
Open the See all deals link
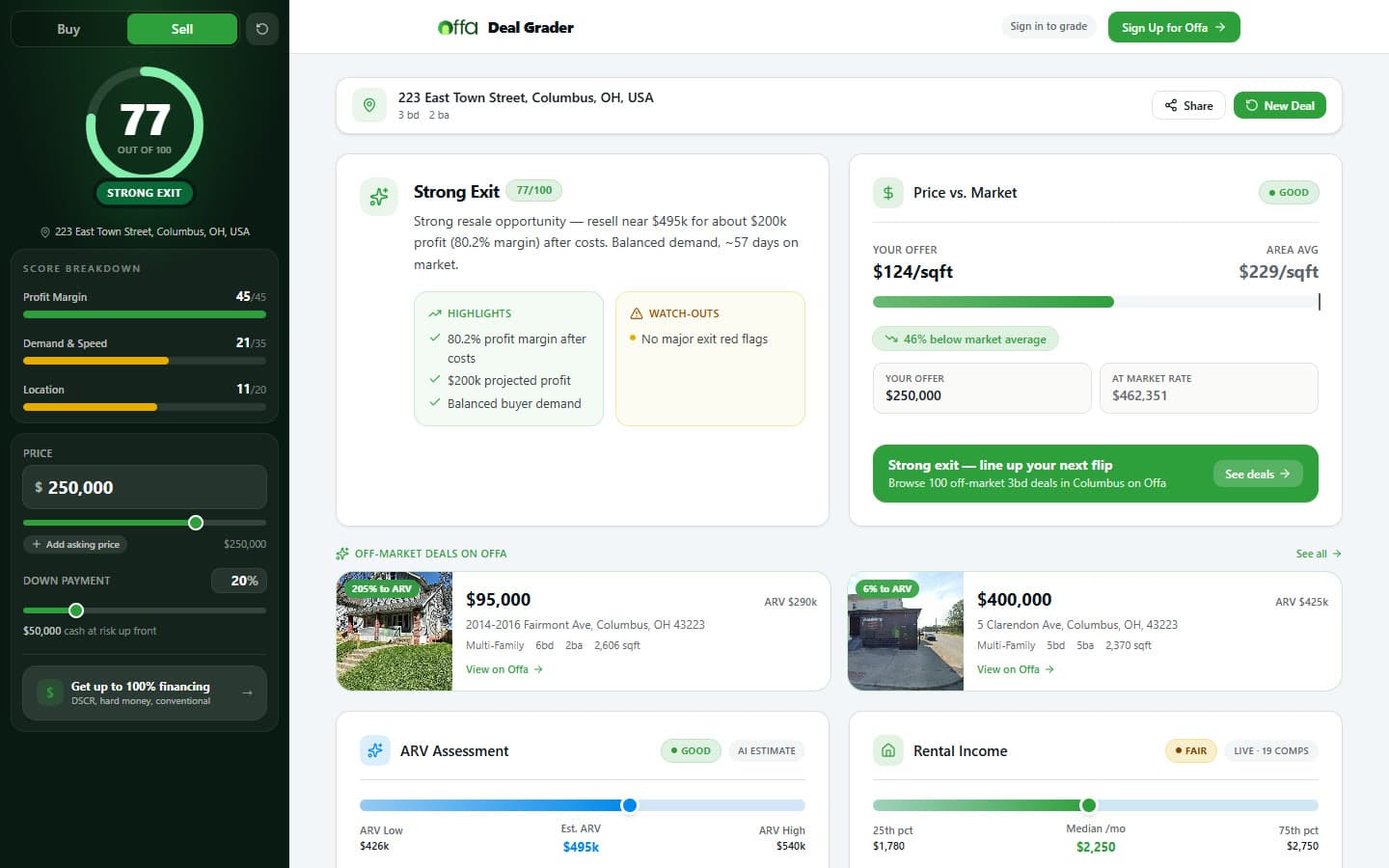(1319, 554)
